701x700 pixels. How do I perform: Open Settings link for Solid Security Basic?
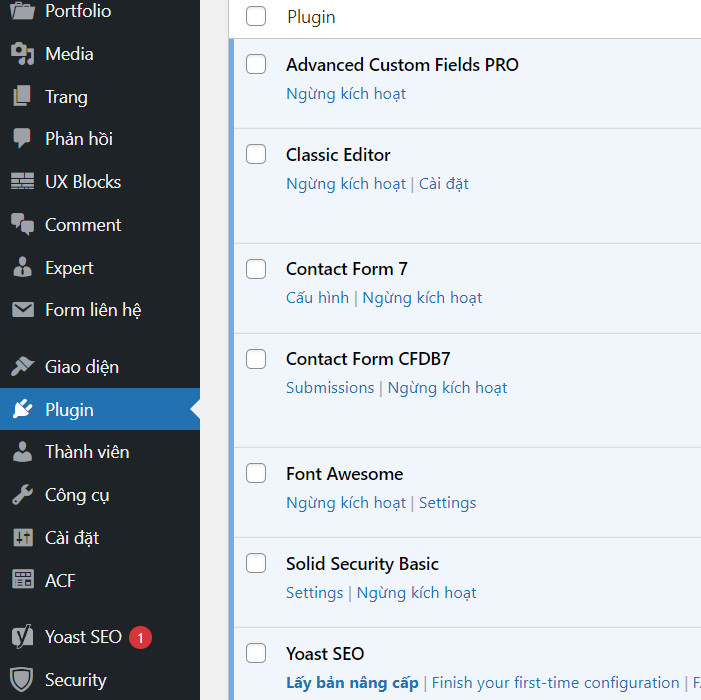click(x=314, y=593)
